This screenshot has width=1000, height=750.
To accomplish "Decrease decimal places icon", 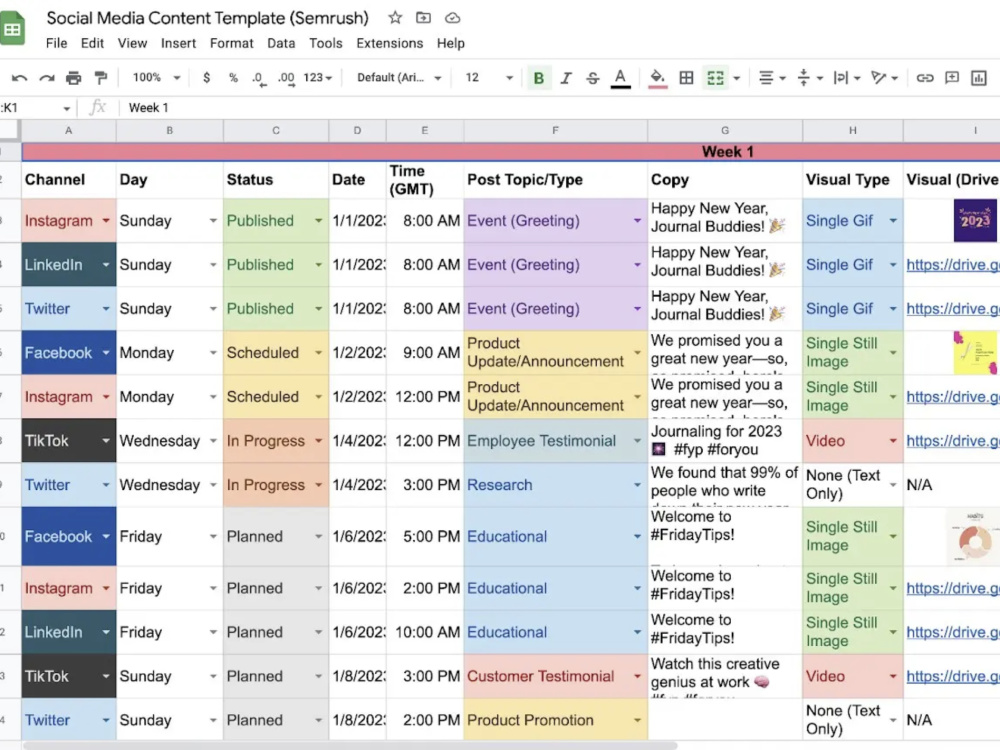I will coord(258,78).
